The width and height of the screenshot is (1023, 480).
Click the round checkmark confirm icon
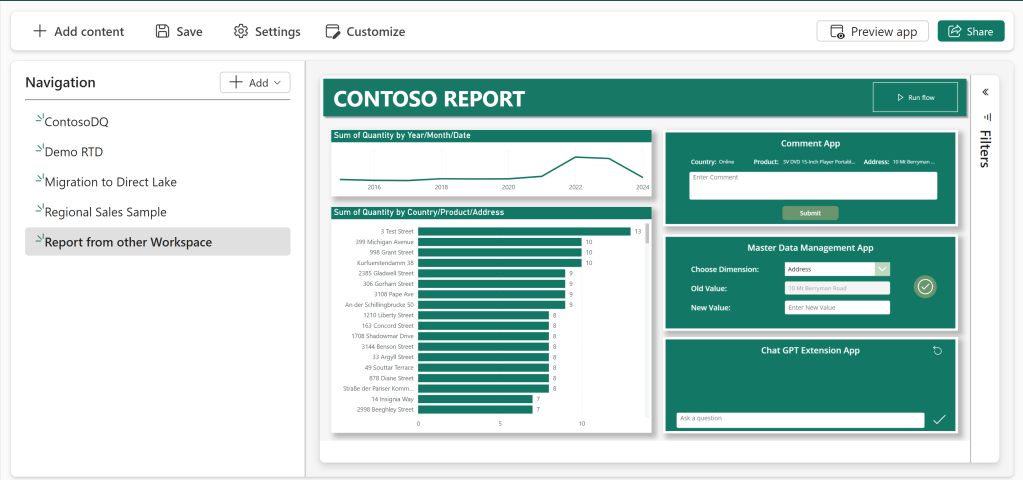(x=925, y=287)
